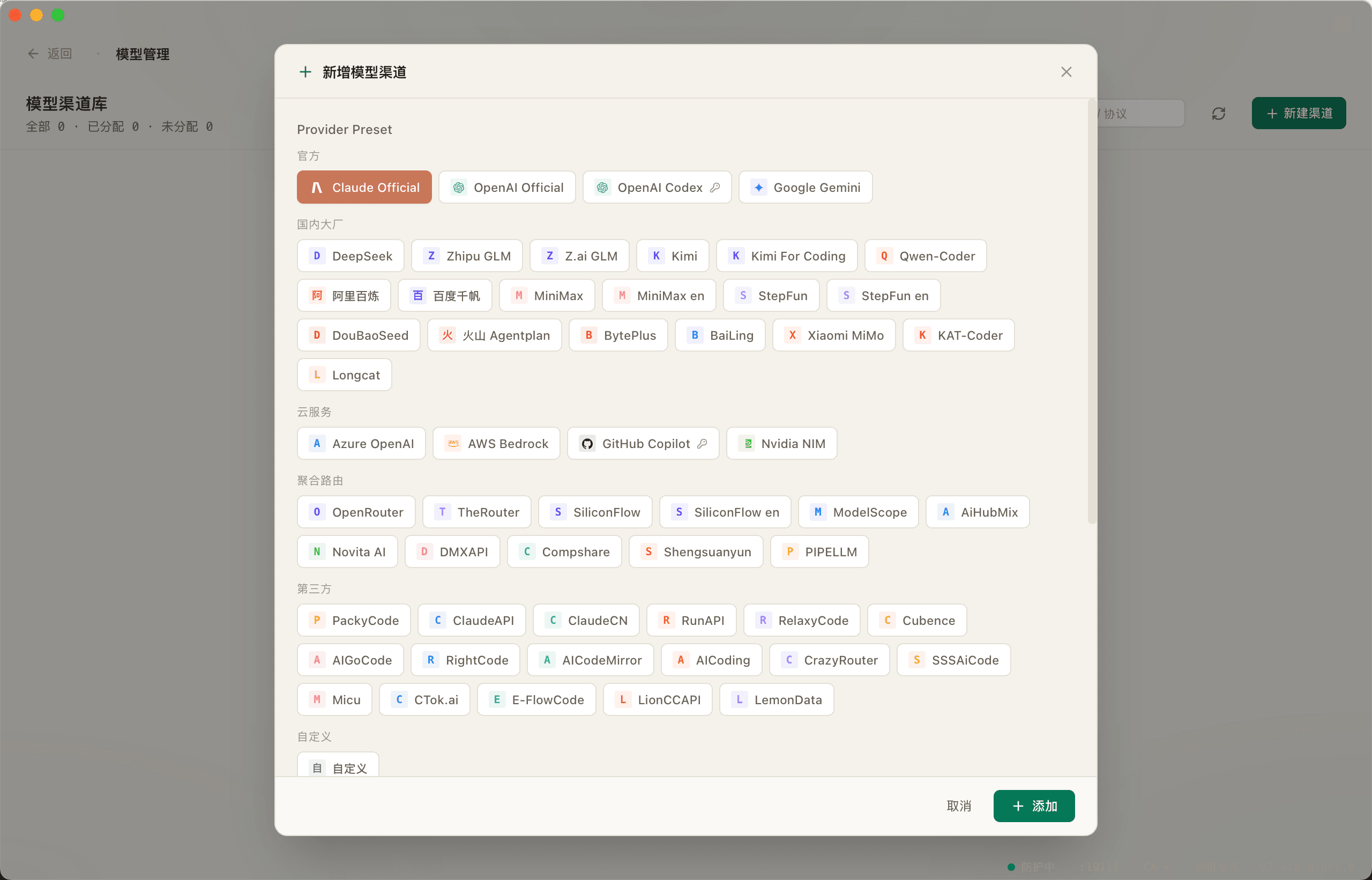
Task: Pick the AICodeMirror provider
Action: pyautogui.click(x=590, y=660)
